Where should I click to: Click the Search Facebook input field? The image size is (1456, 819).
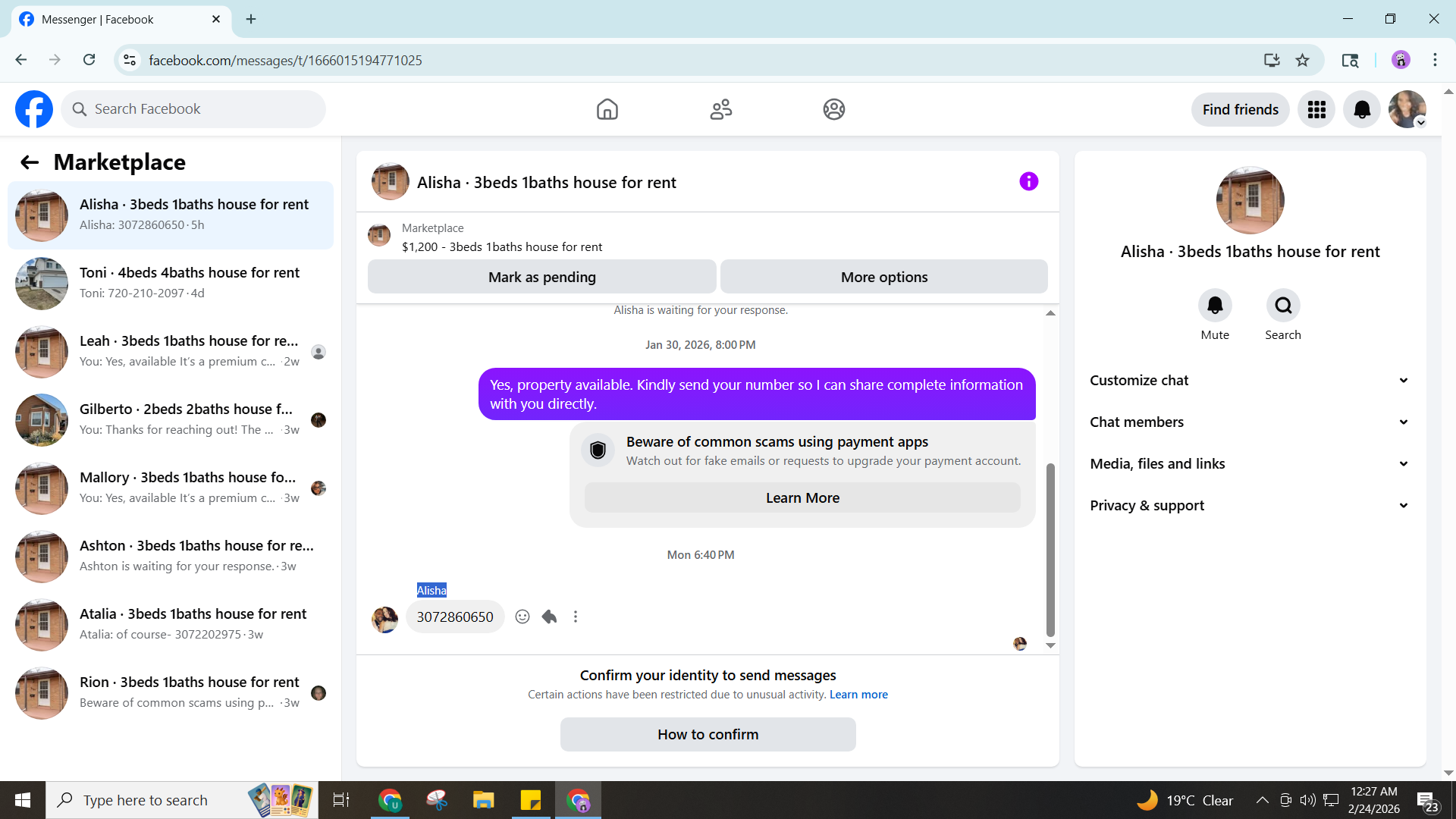click(205, 109)
